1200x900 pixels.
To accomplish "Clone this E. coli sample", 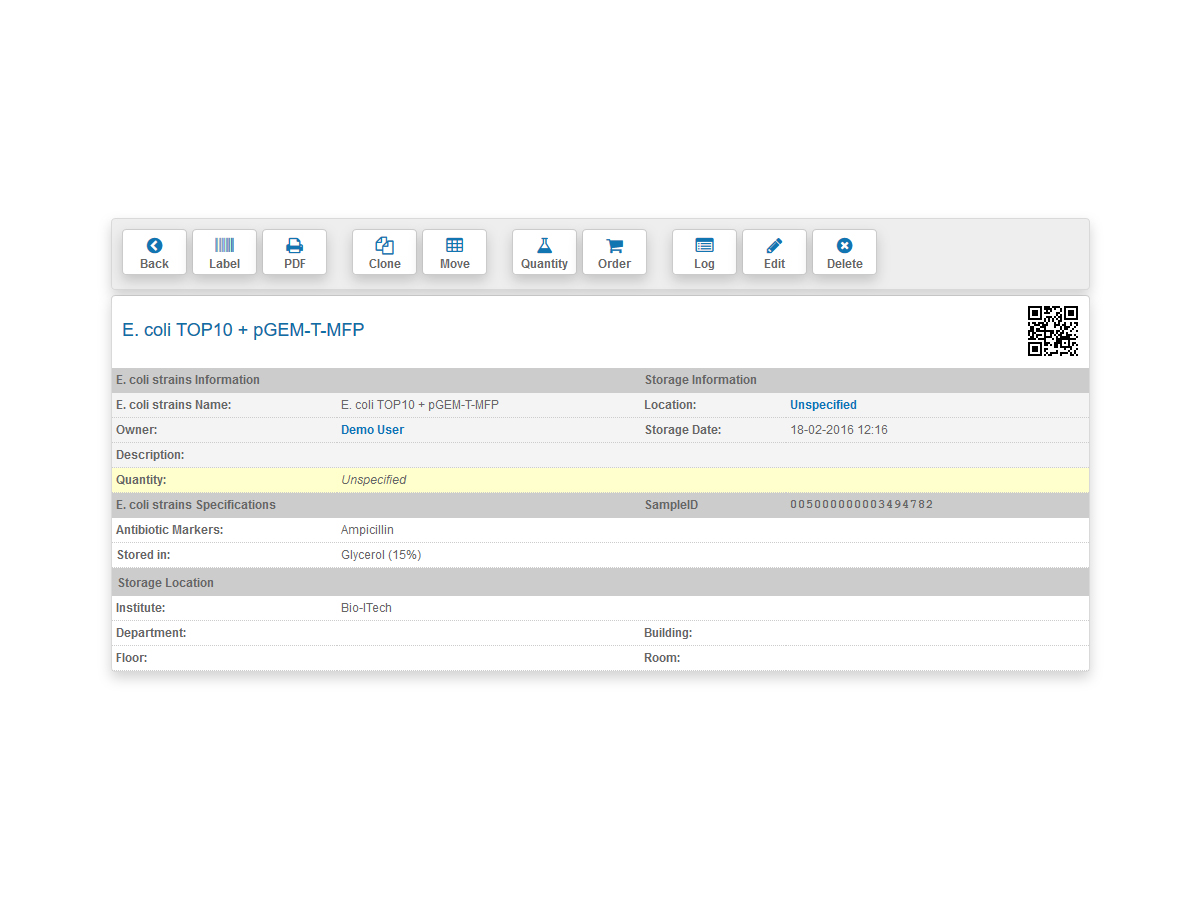I will pyautogui.click(x=384, y=253).
